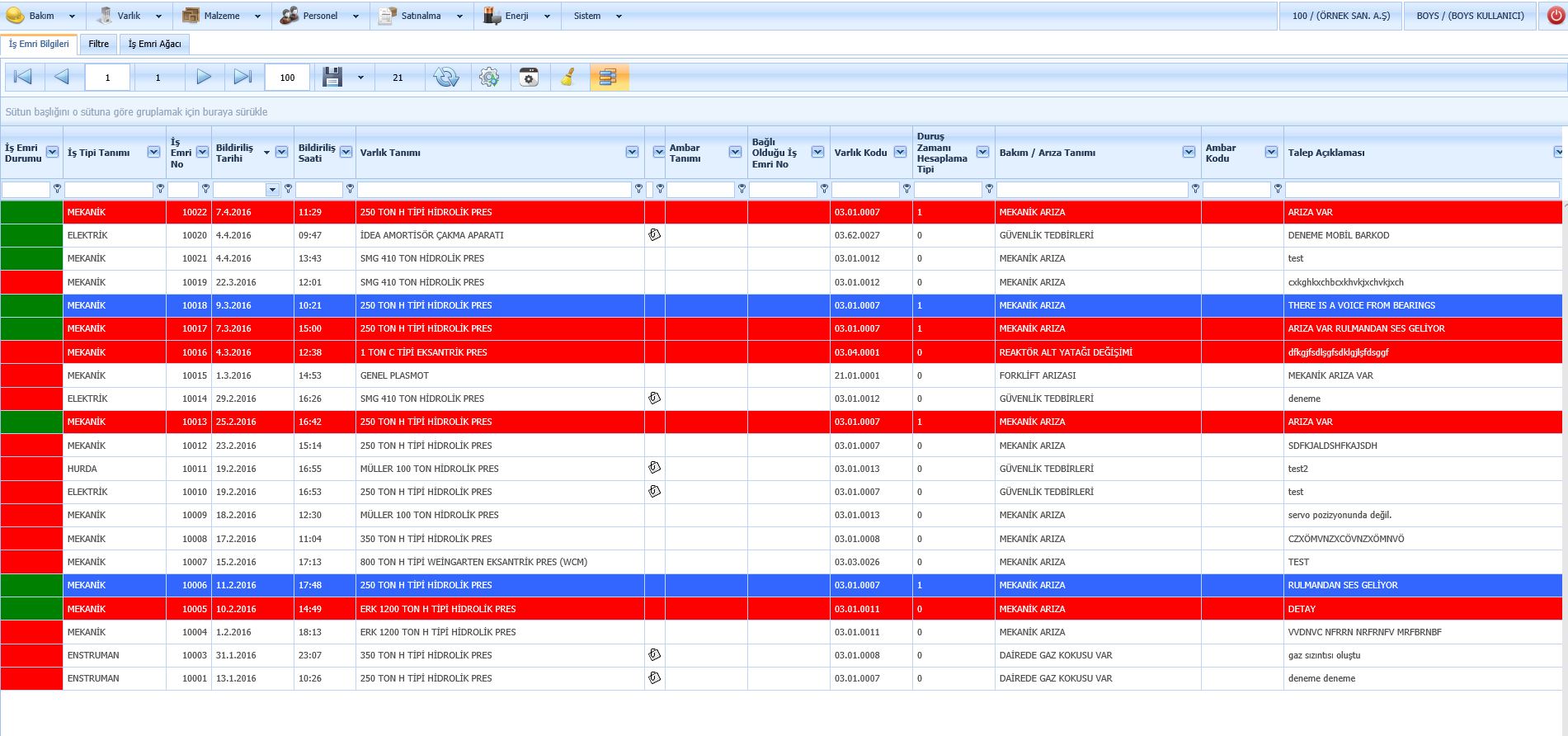The width and height of the screenshot is (1568, 736).
Task: Open the Malzeme menu
Action: coord(222,16)
